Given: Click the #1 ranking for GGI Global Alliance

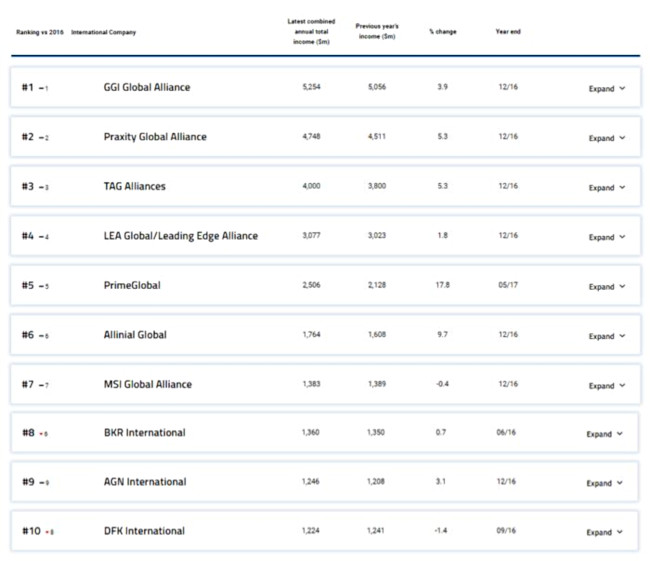Looking at the screenshot, I should click(27, 87).
